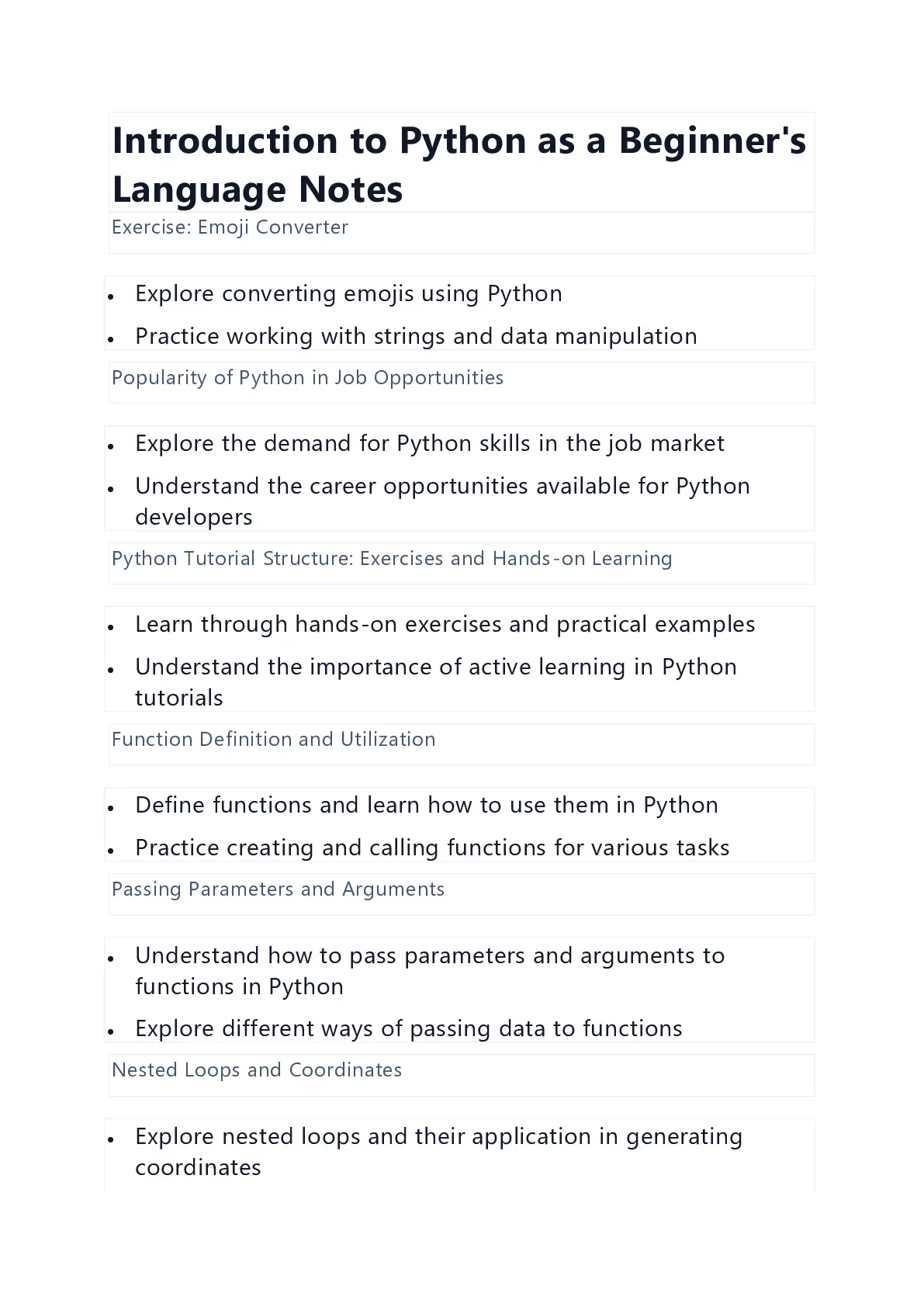Click the bullet 'Explore converting emojis using Python'
The width and height of the screenshot is (924, 1307).
point(348,294)
